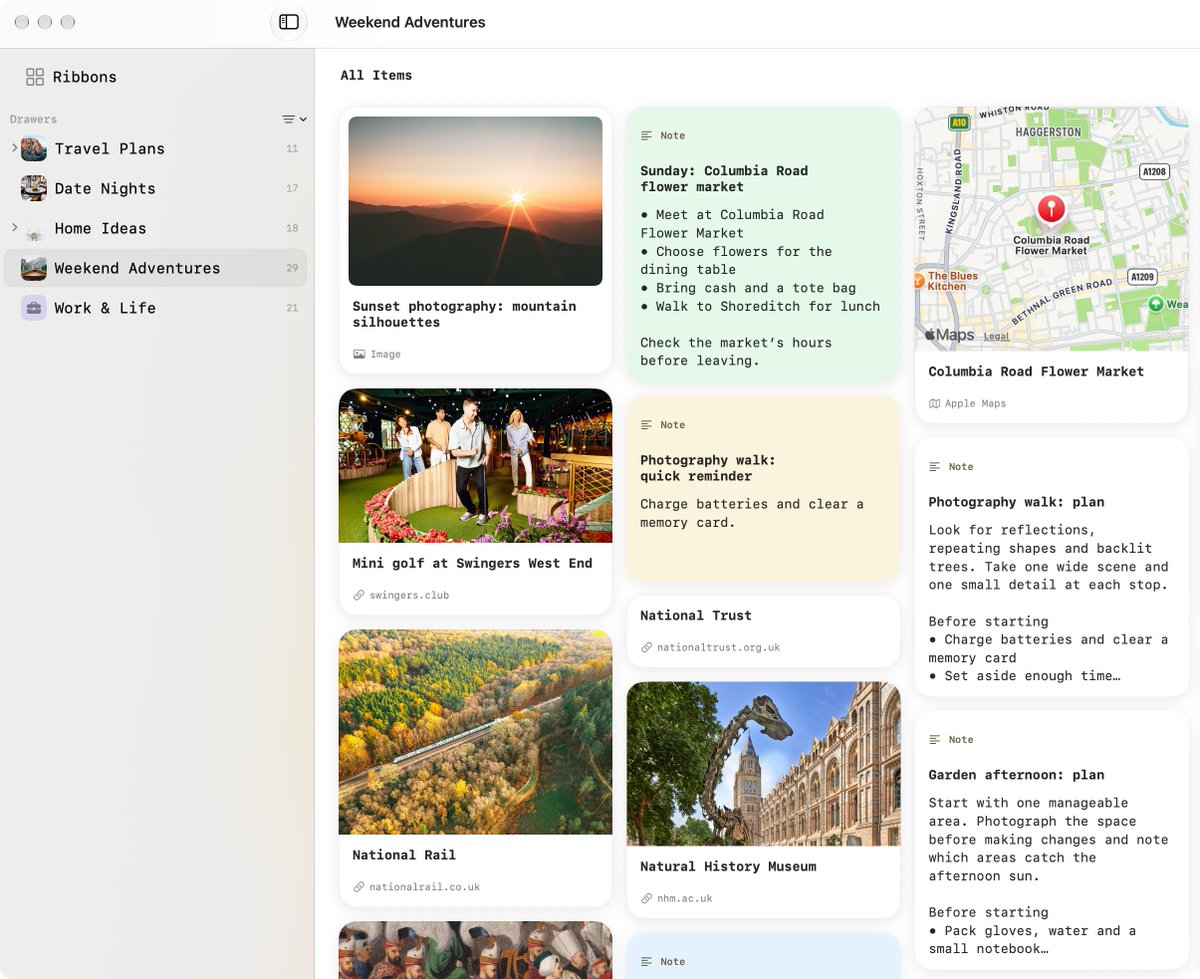Click the link icon beside nhm.ac.uk
The height and width of the screenshot is (979, 1200).
tap(647, 898)
